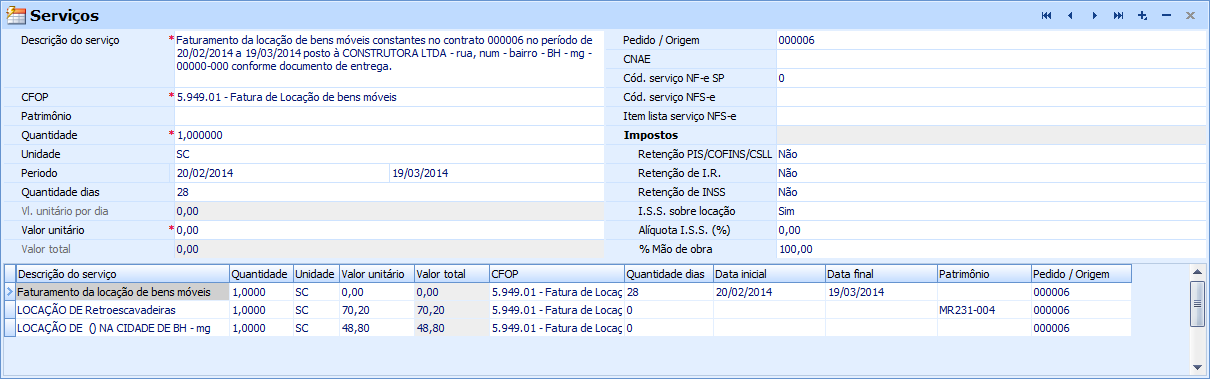The height and width of the screenshot is (379, 1210).
Task: Click the Valor unitário column header
Action: click(377, 273)
